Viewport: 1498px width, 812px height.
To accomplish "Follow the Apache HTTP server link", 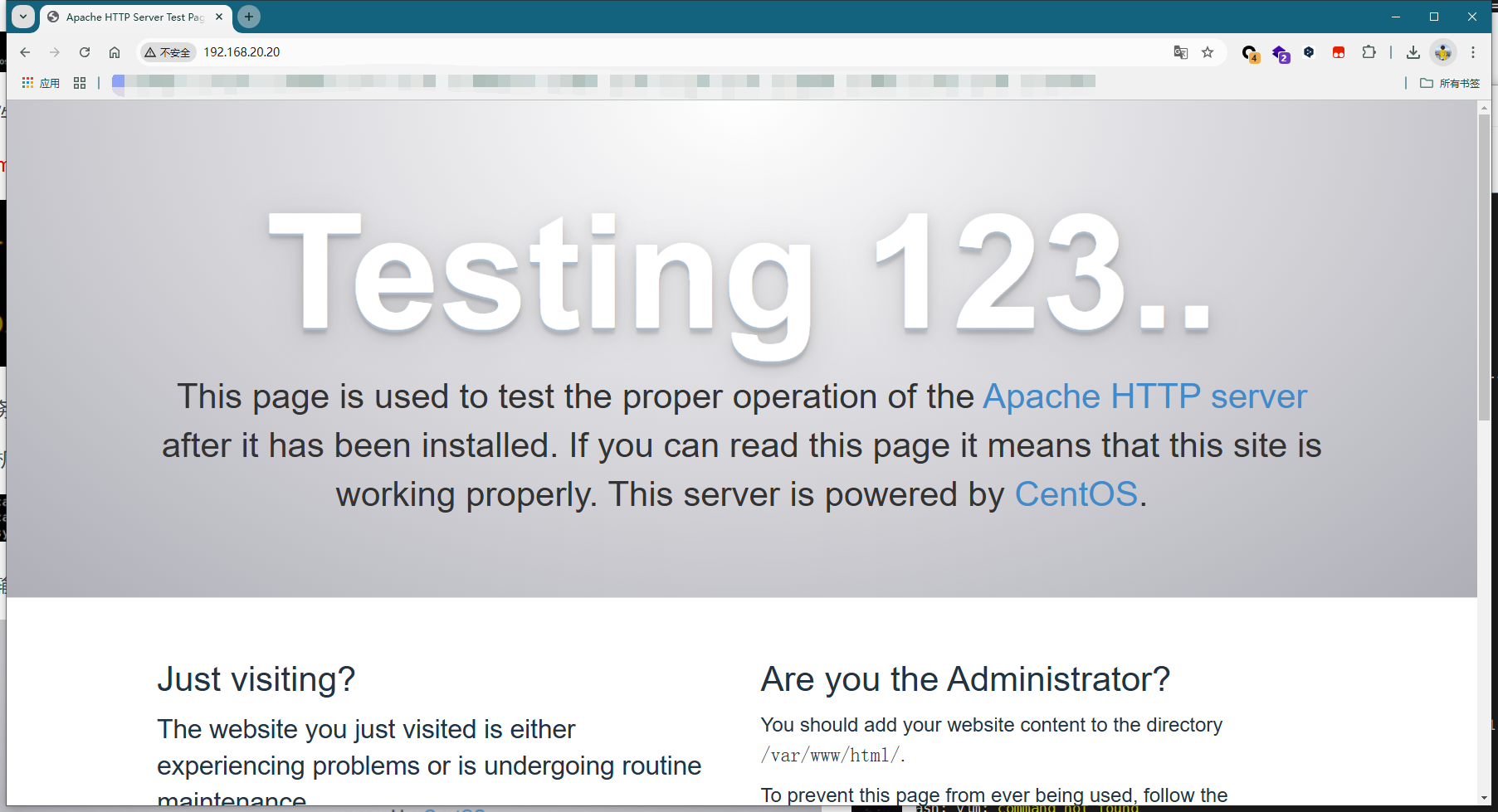I will (1144, 396).
